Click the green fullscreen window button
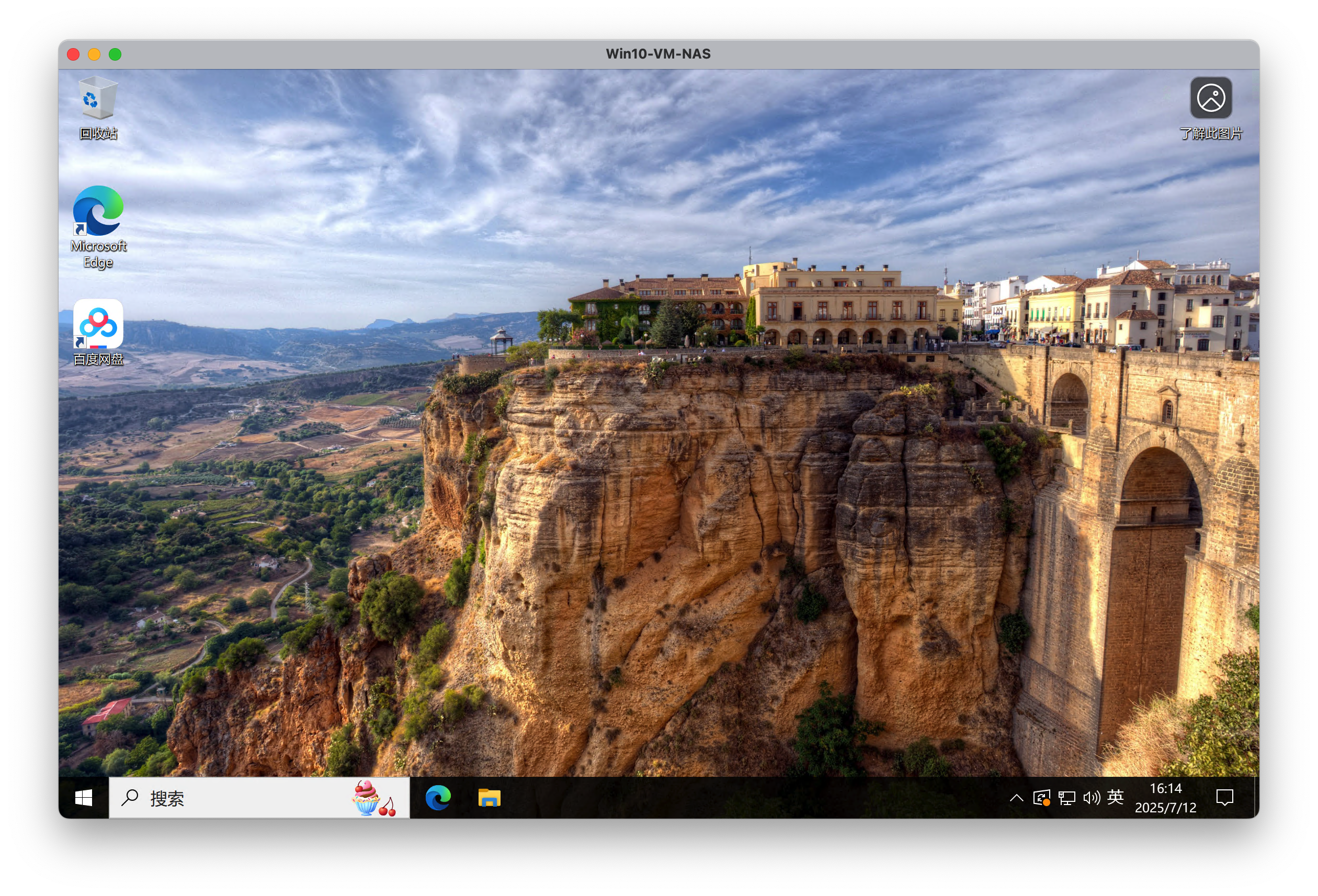Image resolution: width=1318 pixels, height=896 pixels. 115,54
